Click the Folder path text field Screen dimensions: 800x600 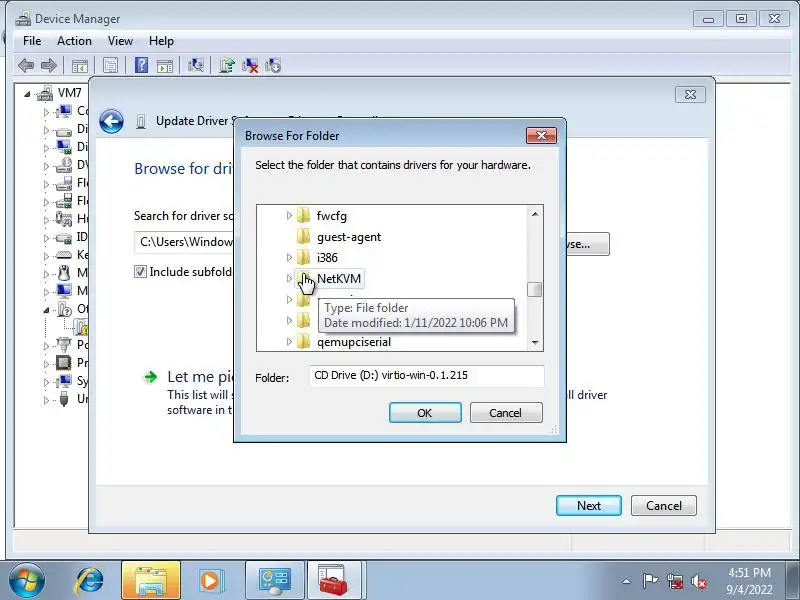427,376
